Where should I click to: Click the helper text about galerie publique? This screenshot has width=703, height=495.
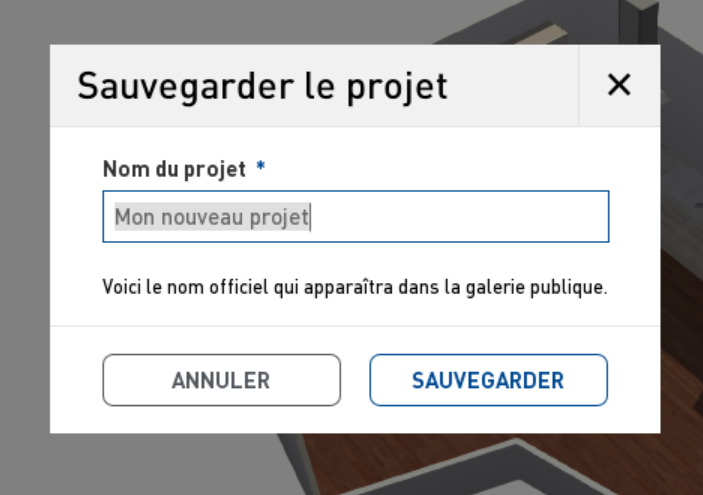[355, 287]
